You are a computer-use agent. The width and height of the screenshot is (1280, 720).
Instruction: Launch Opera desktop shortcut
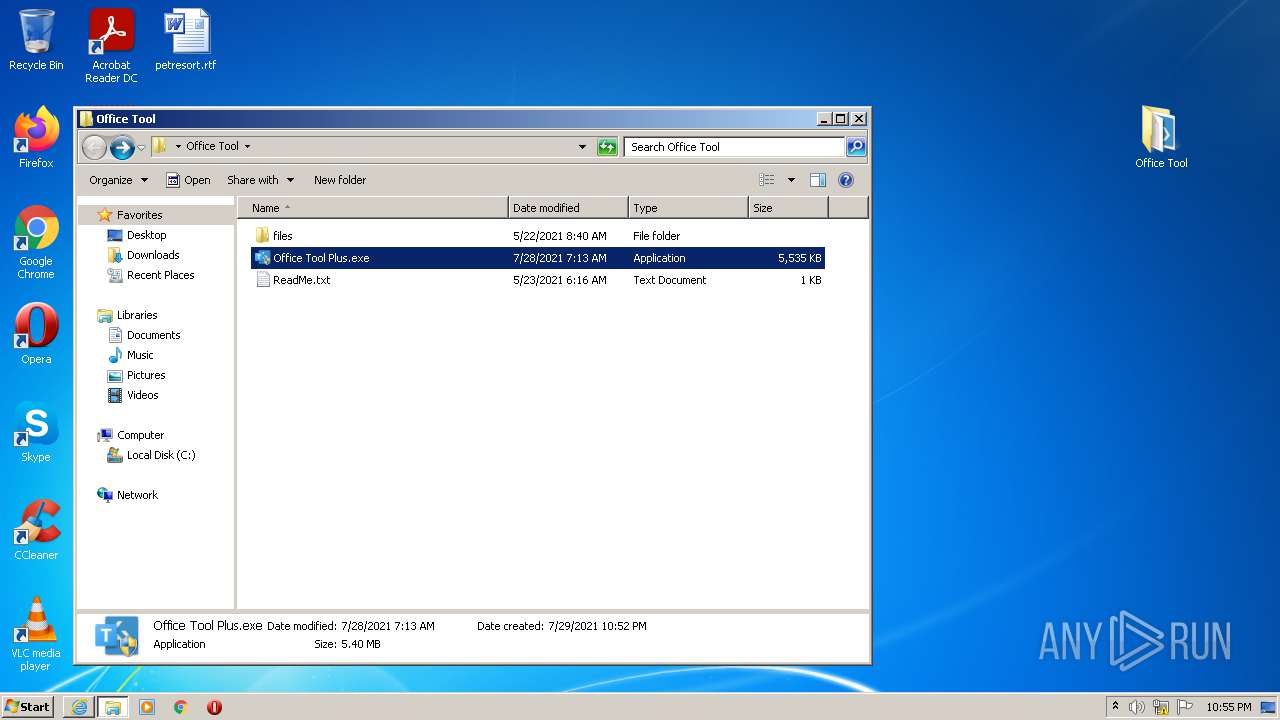(x=36, y=333)
